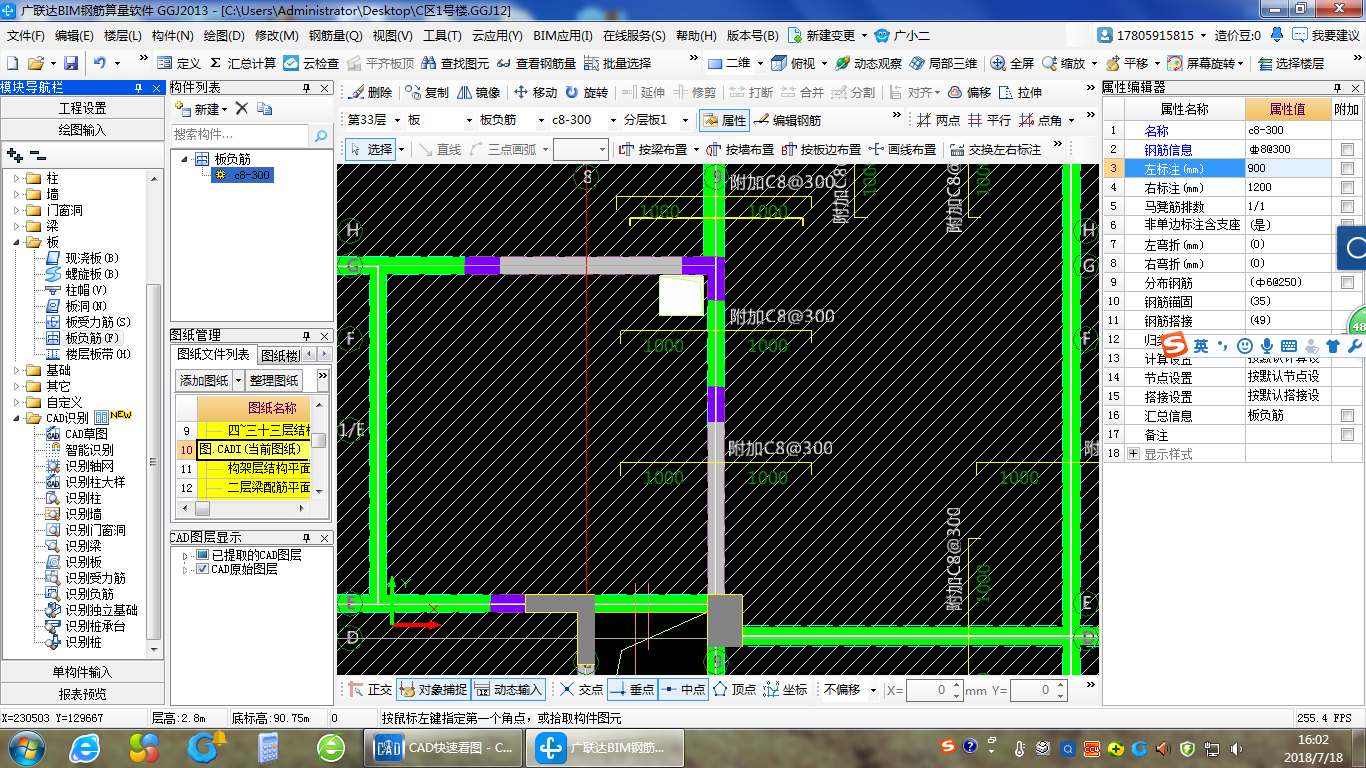Viewport: 1366px width, 768px height.
Task: Expand the 柱 folder in navigation tree
Action: (x=17, y=179)
